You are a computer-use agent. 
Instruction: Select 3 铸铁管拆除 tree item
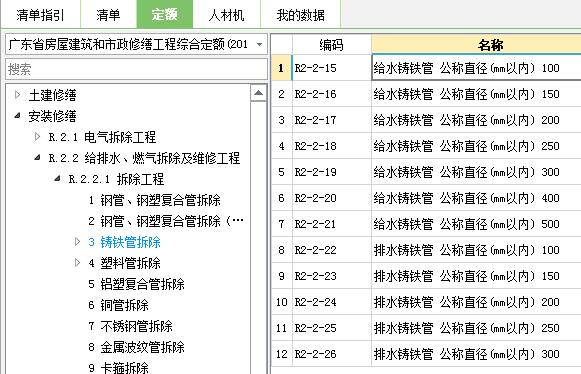point(124,242)
